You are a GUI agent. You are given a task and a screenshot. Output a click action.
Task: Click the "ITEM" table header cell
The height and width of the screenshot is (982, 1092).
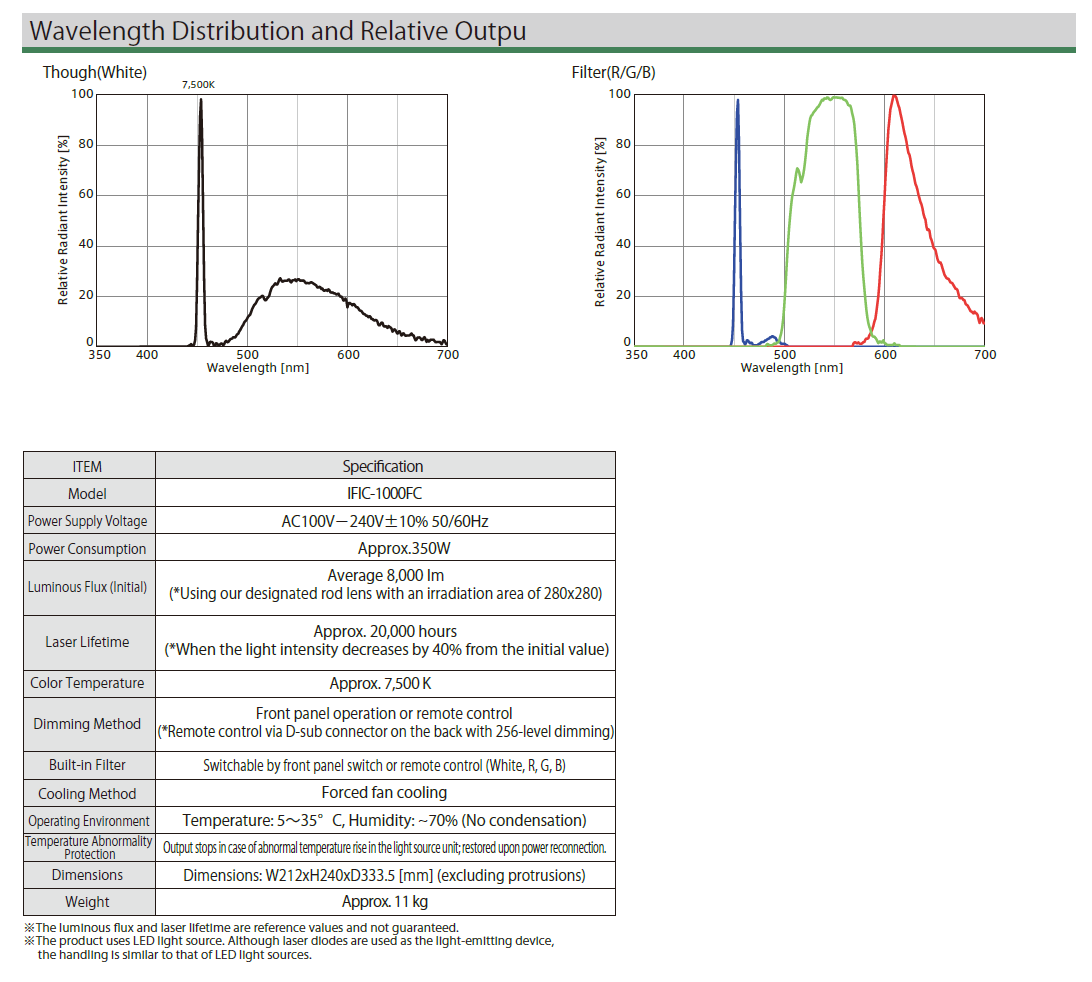[x=88, y=466]
